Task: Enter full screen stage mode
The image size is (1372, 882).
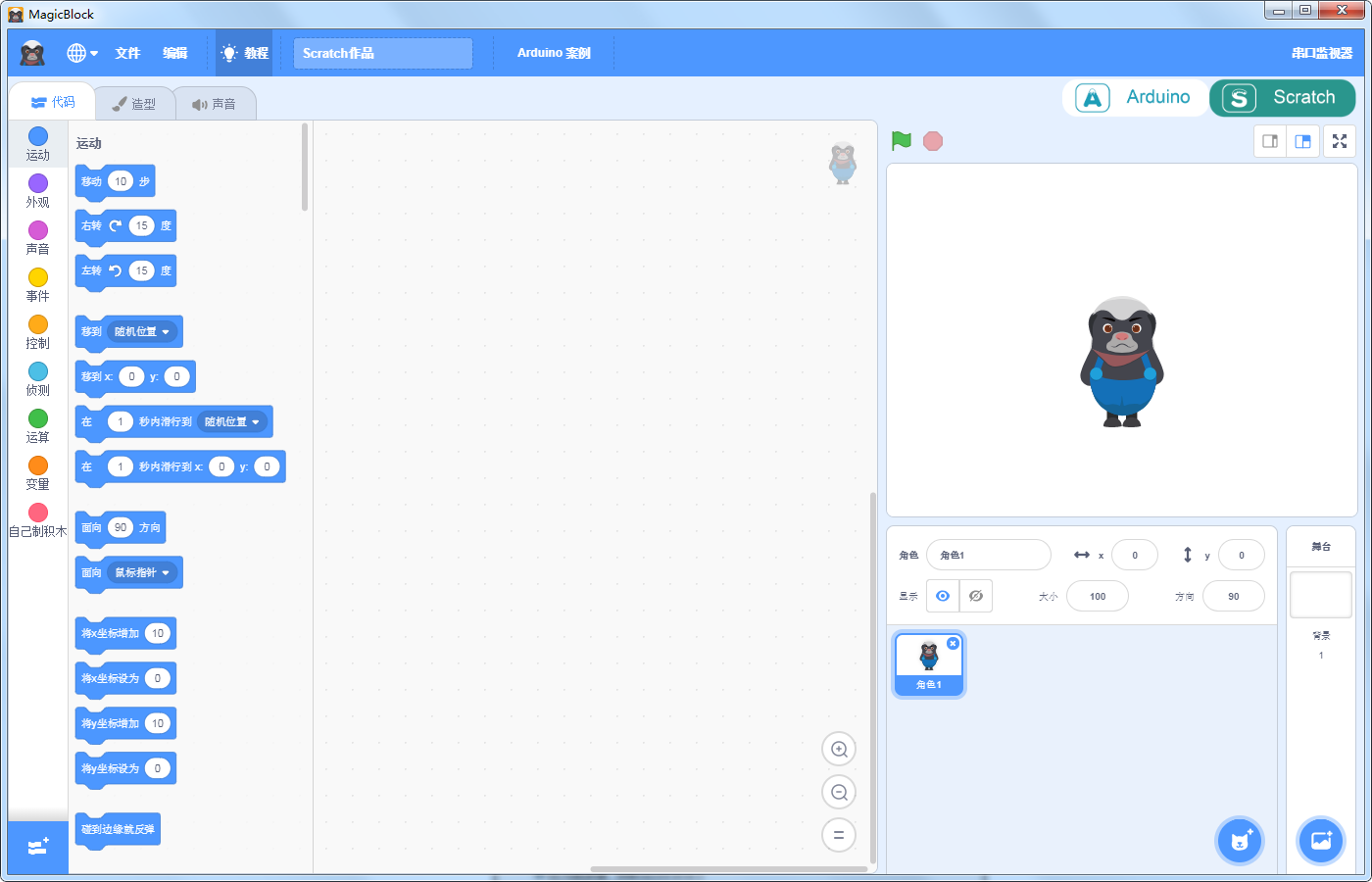Action: tap(1340, 141)
